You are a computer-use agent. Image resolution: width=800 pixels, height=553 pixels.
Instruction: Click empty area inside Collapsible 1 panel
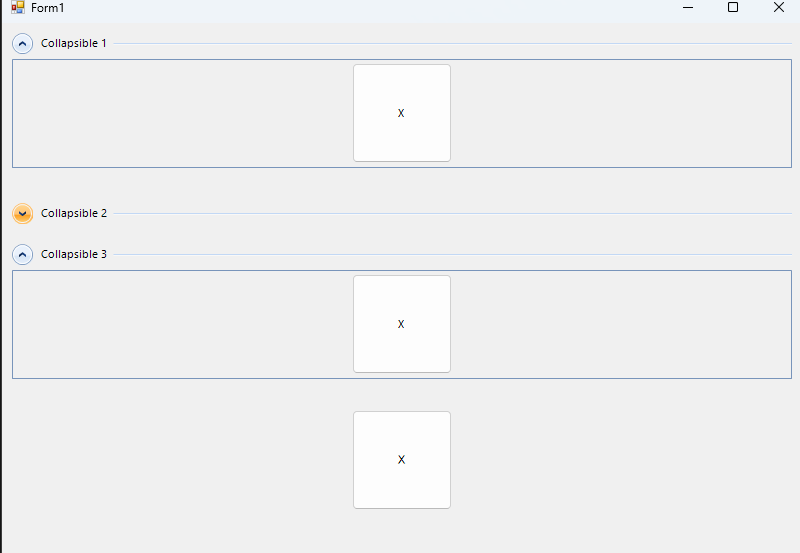[x=180, y=114]
